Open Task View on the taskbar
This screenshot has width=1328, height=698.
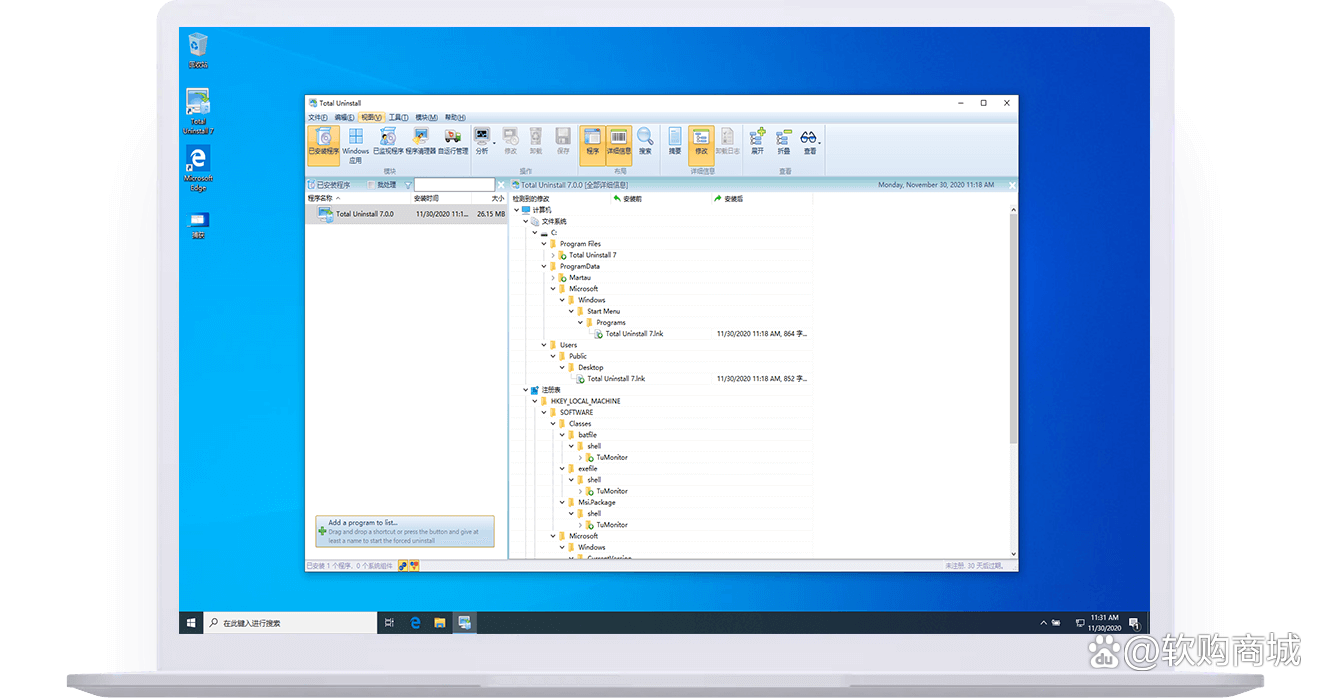(389, 622)
